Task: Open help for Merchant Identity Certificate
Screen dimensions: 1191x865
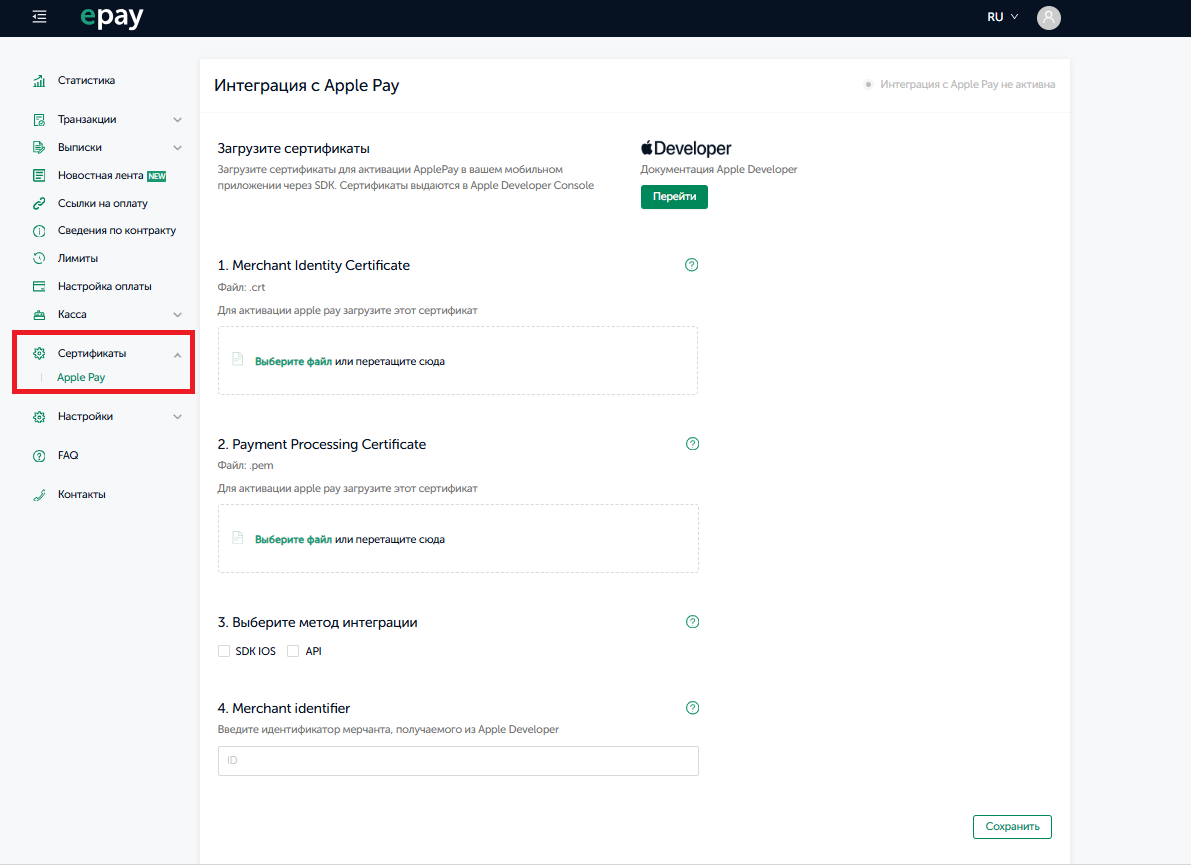Action: 691,265
